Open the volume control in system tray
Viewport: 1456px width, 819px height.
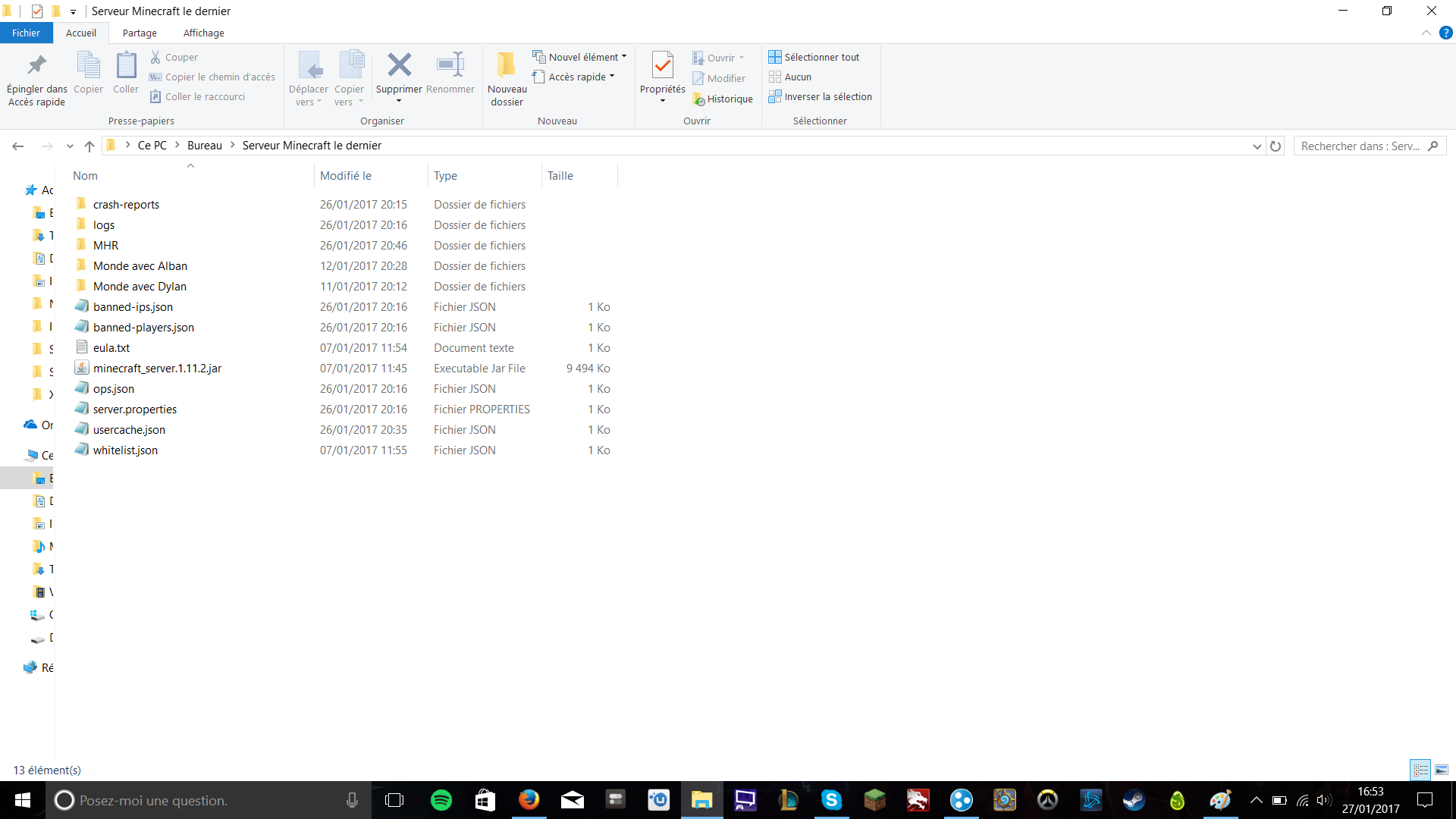pos(1324,800)
